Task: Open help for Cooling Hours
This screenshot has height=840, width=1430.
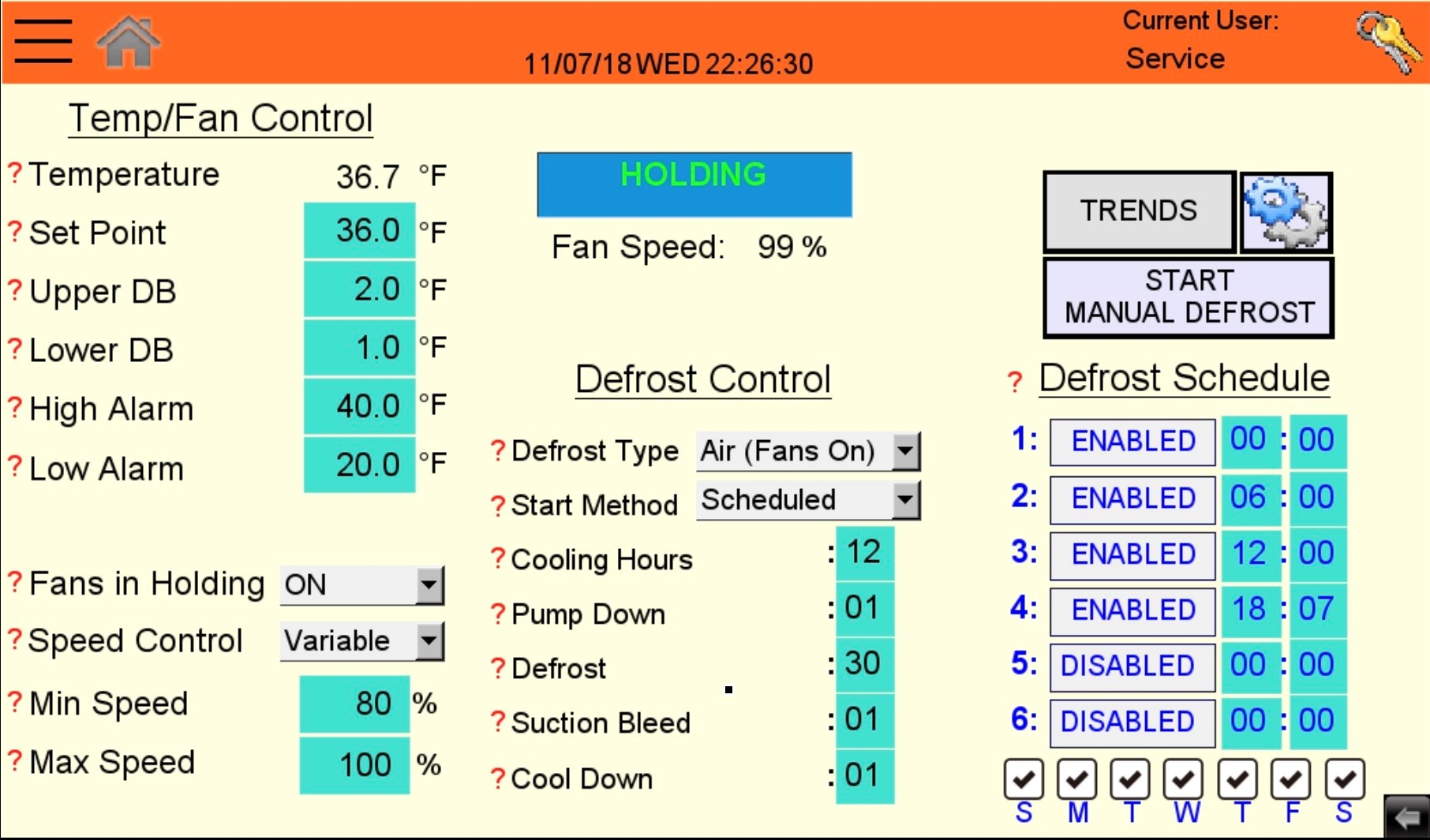Action: pos(497,558)
